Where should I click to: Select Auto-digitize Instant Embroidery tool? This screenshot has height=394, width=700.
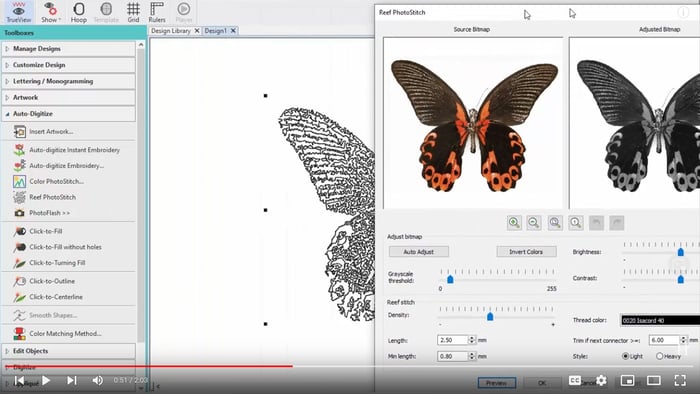click(67, 150)
